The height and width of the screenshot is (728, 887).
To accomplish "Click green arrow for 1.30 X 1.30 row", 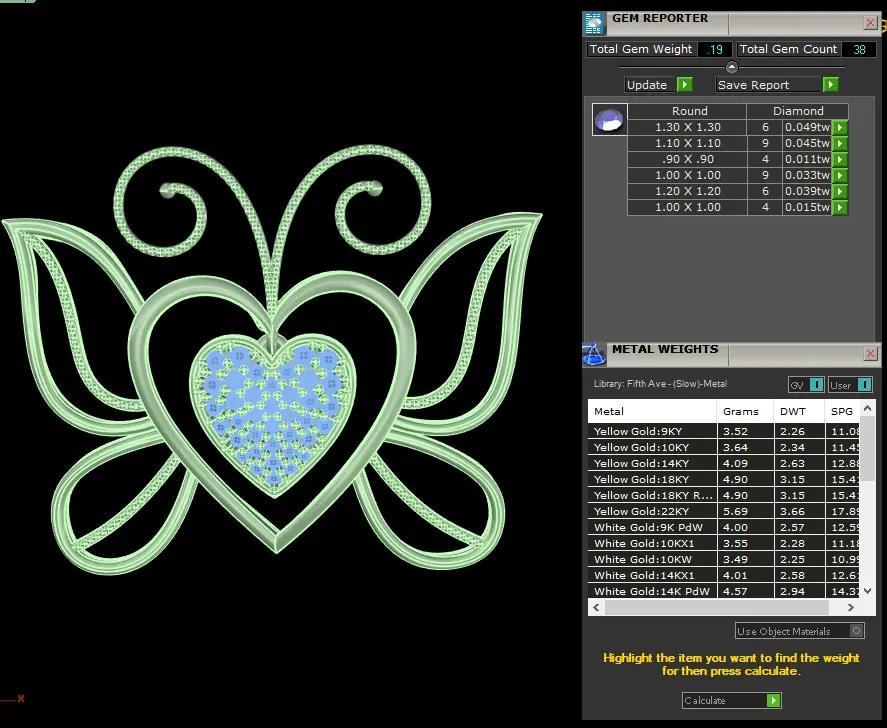I will click(x=840, y=127).
